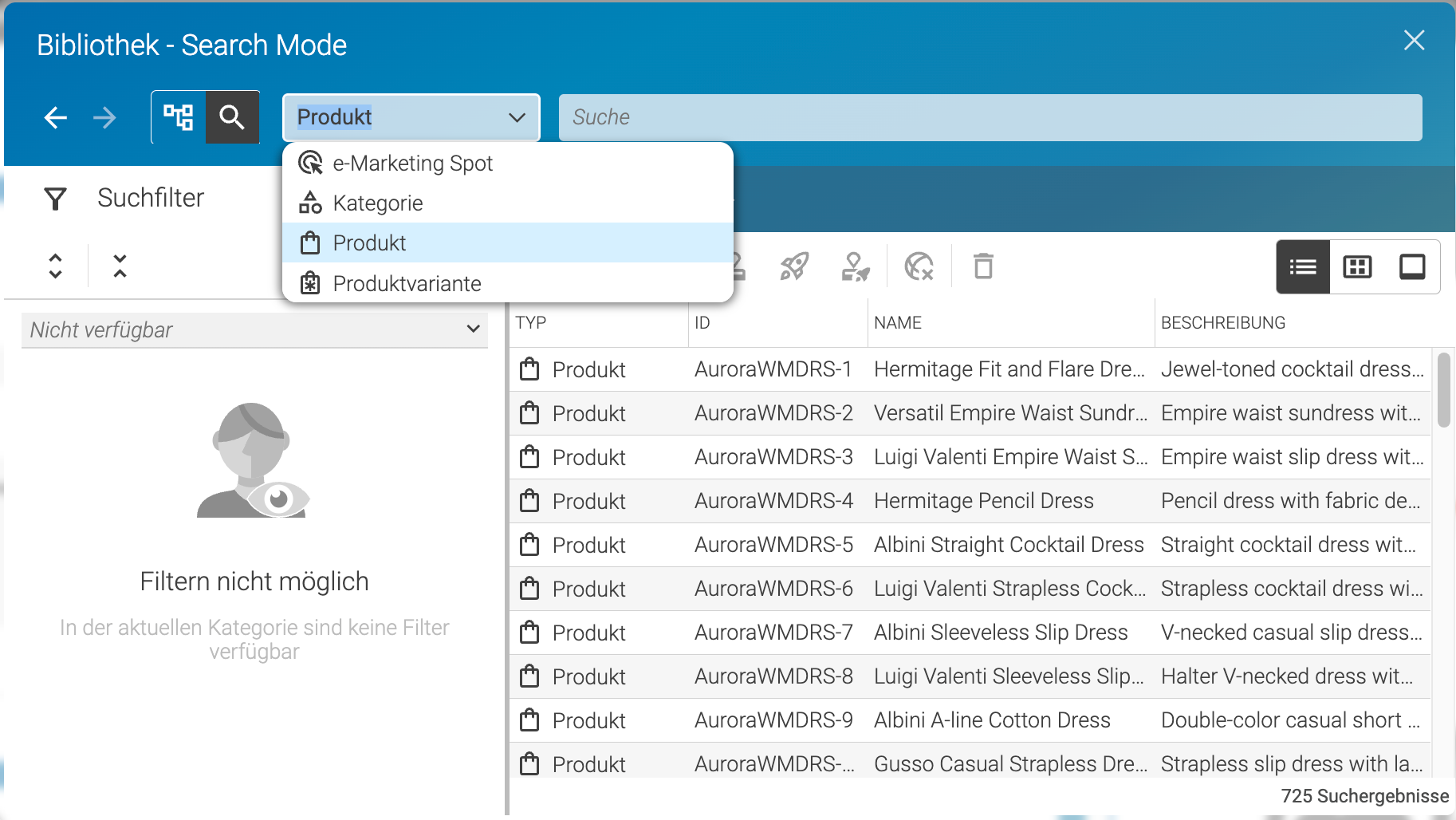The width and height of the screenshot is (1456, 820).
Task: Click Produktvariante bag icon in dropdown
Action: click(310, 283)
